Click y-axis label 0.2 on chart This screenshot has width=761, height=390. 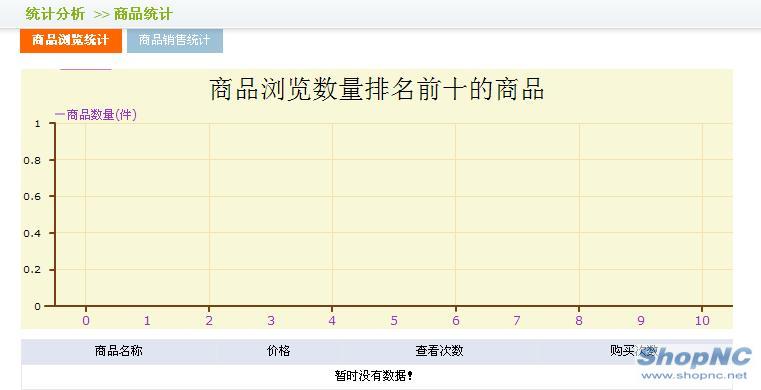[x=32, y=270]
